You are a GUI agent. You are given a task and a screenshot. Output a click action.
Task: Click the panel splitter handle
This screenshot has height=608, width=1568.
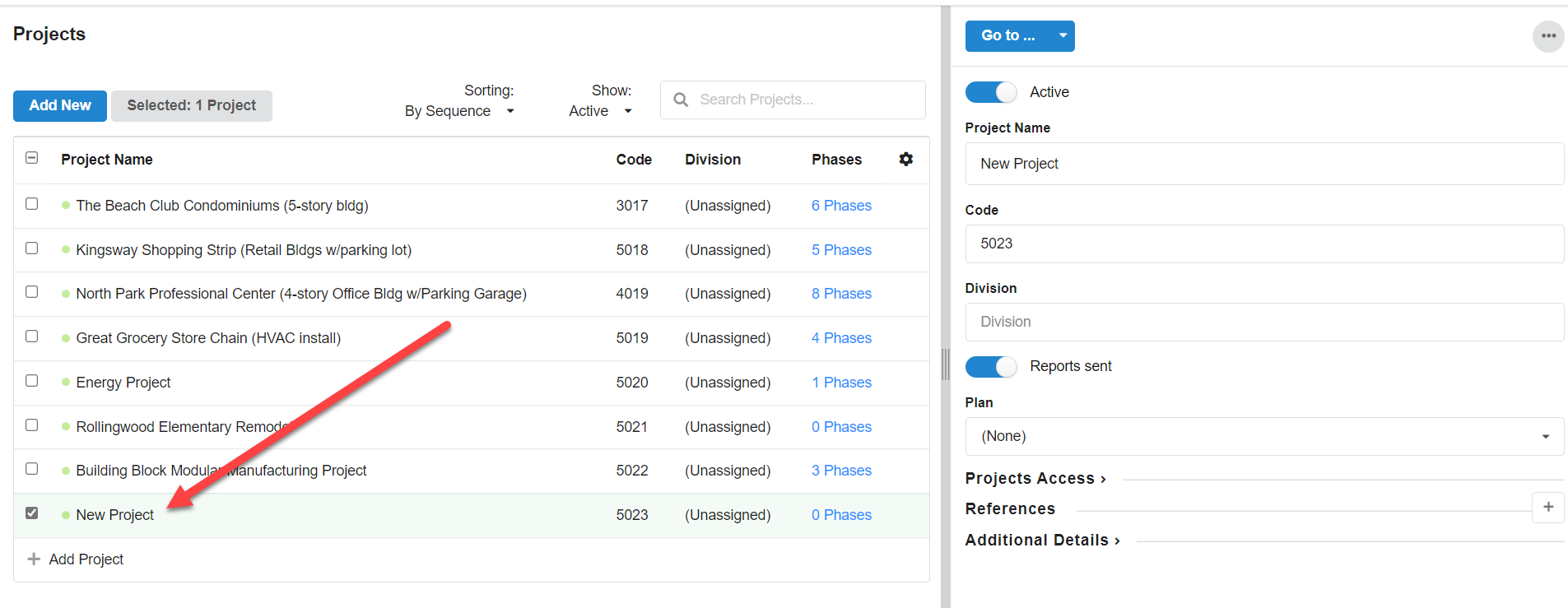[x=946, y=364]
